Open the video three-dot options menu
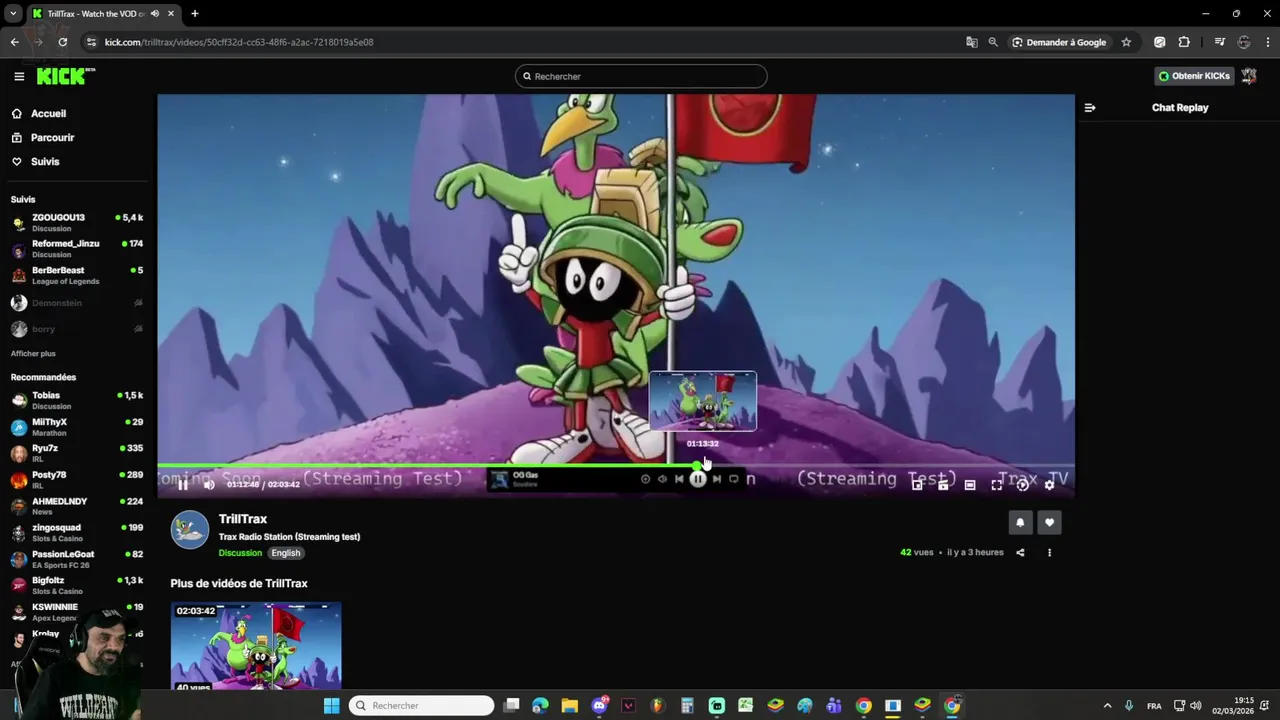 pyautogui.click(x=1049, y=552)
